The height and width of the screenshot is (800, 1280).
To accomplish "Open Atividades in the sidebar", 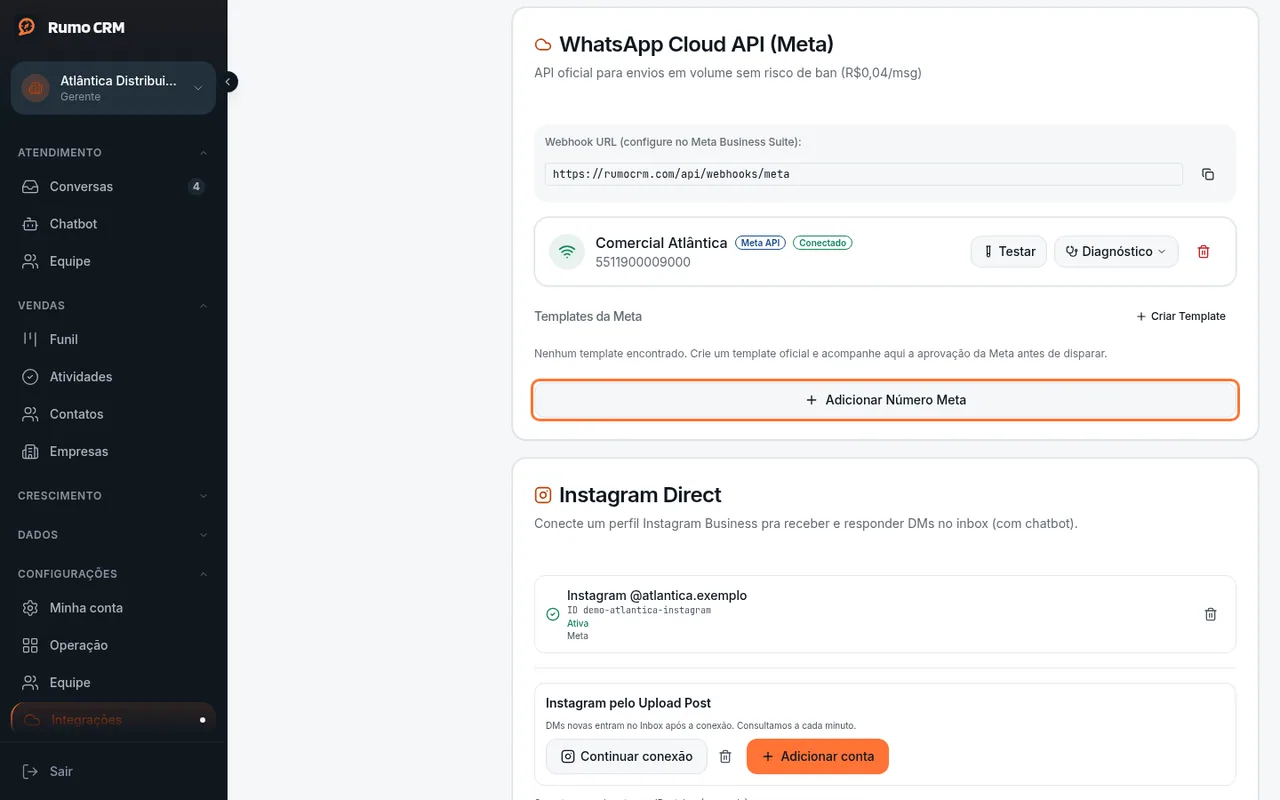I will 113,377.
